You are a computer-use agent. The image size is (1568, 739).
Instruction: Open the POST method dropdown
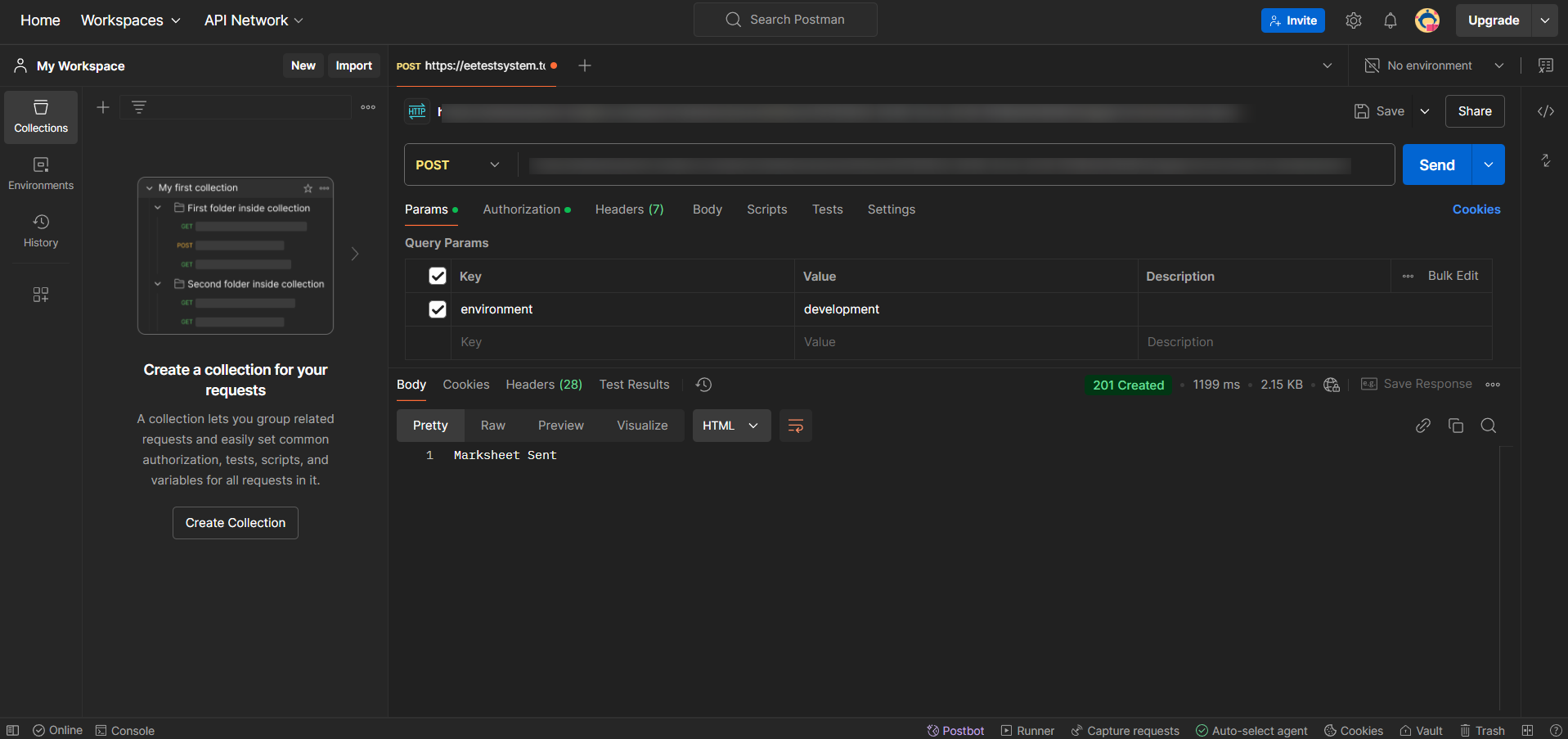(x=458, y=164)
